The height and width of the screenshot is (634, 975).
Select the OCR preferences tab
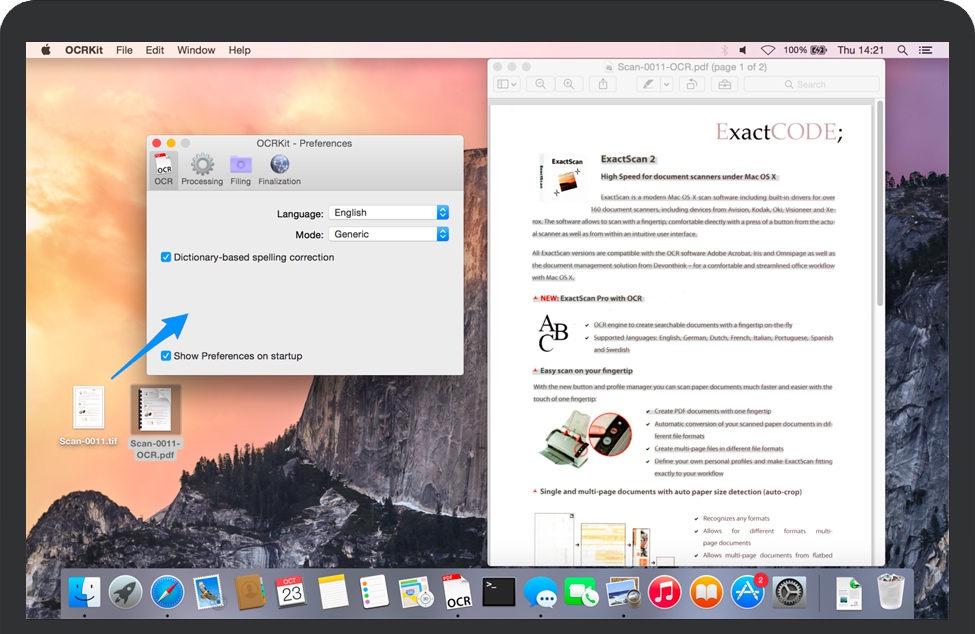[163, 169]
